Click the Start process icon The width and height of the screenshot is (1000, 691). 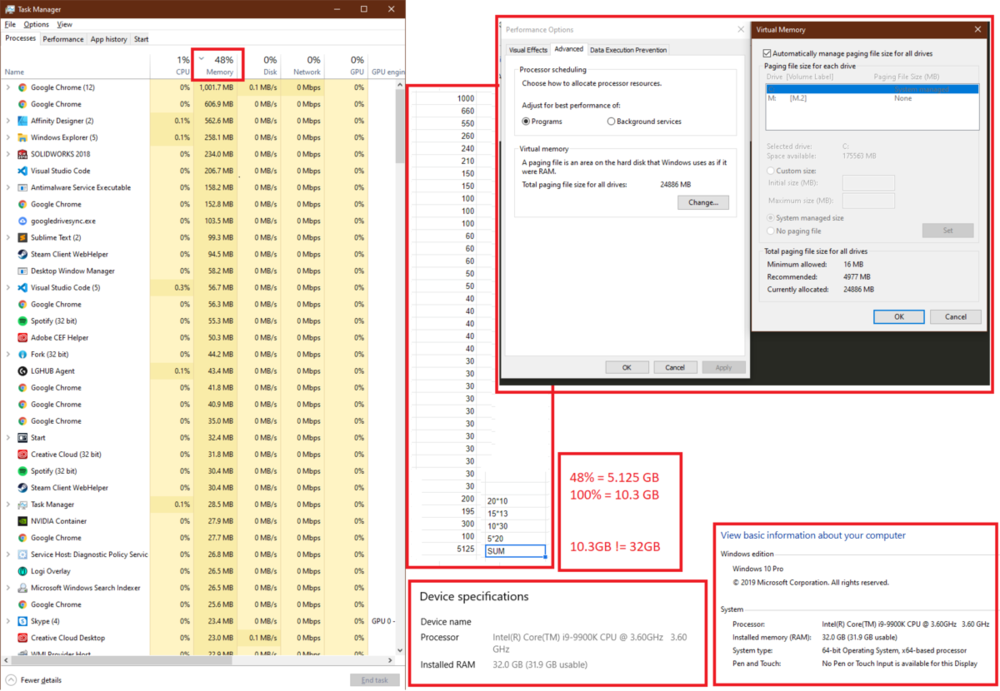tap(22, 438)
